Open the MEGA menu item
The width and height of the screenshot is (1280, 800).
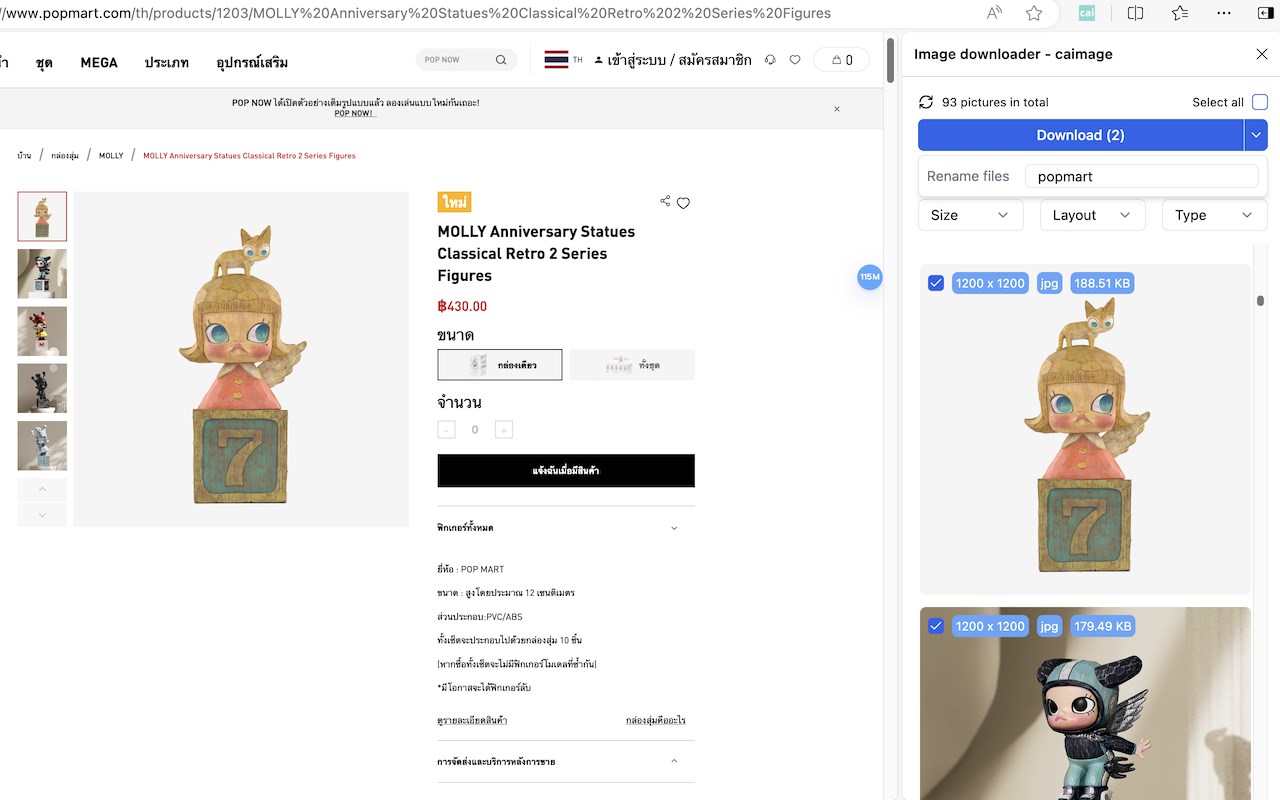pyautogui.click(x=99, y=62)
